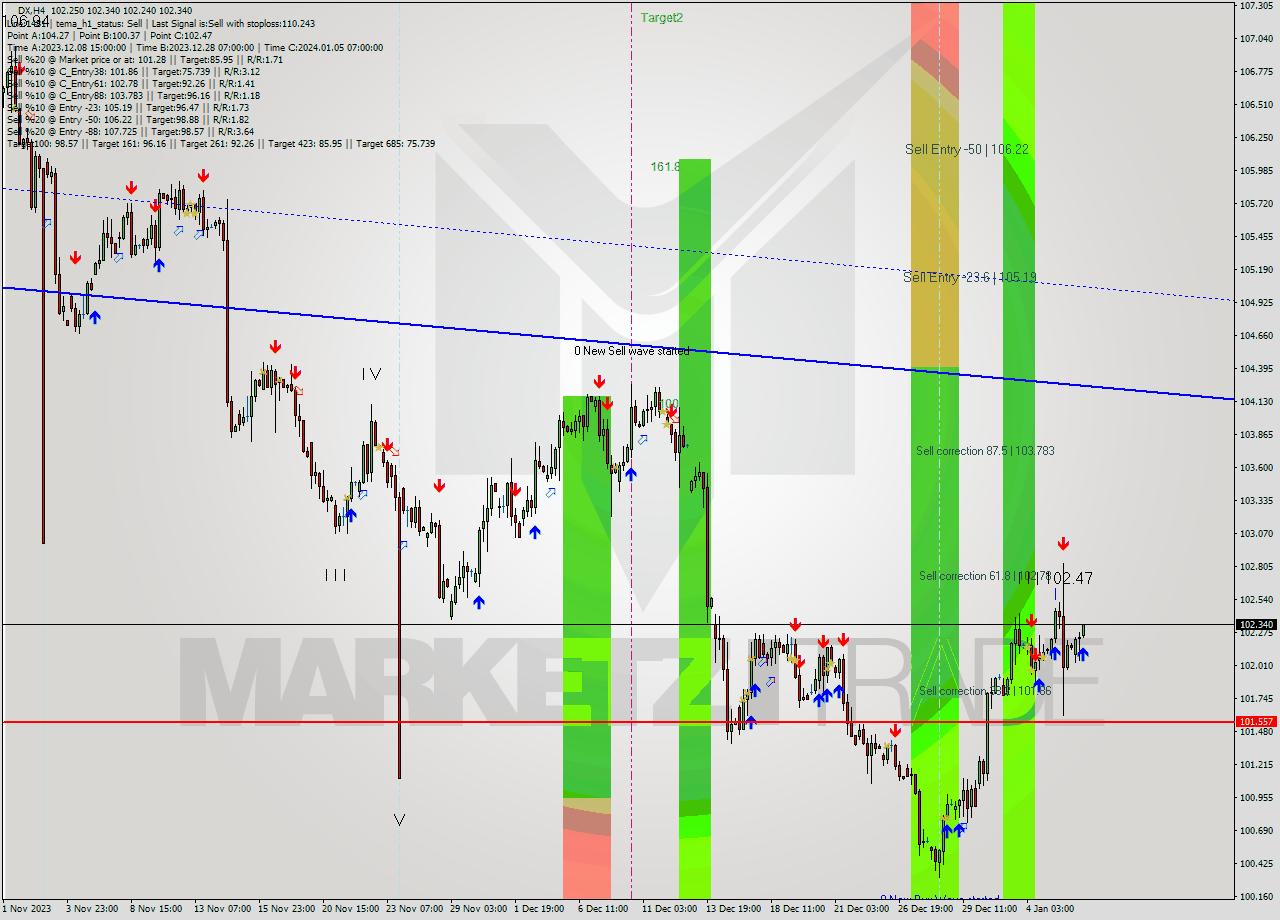Select the red horizontal line at 101.557

pos(618,721)
